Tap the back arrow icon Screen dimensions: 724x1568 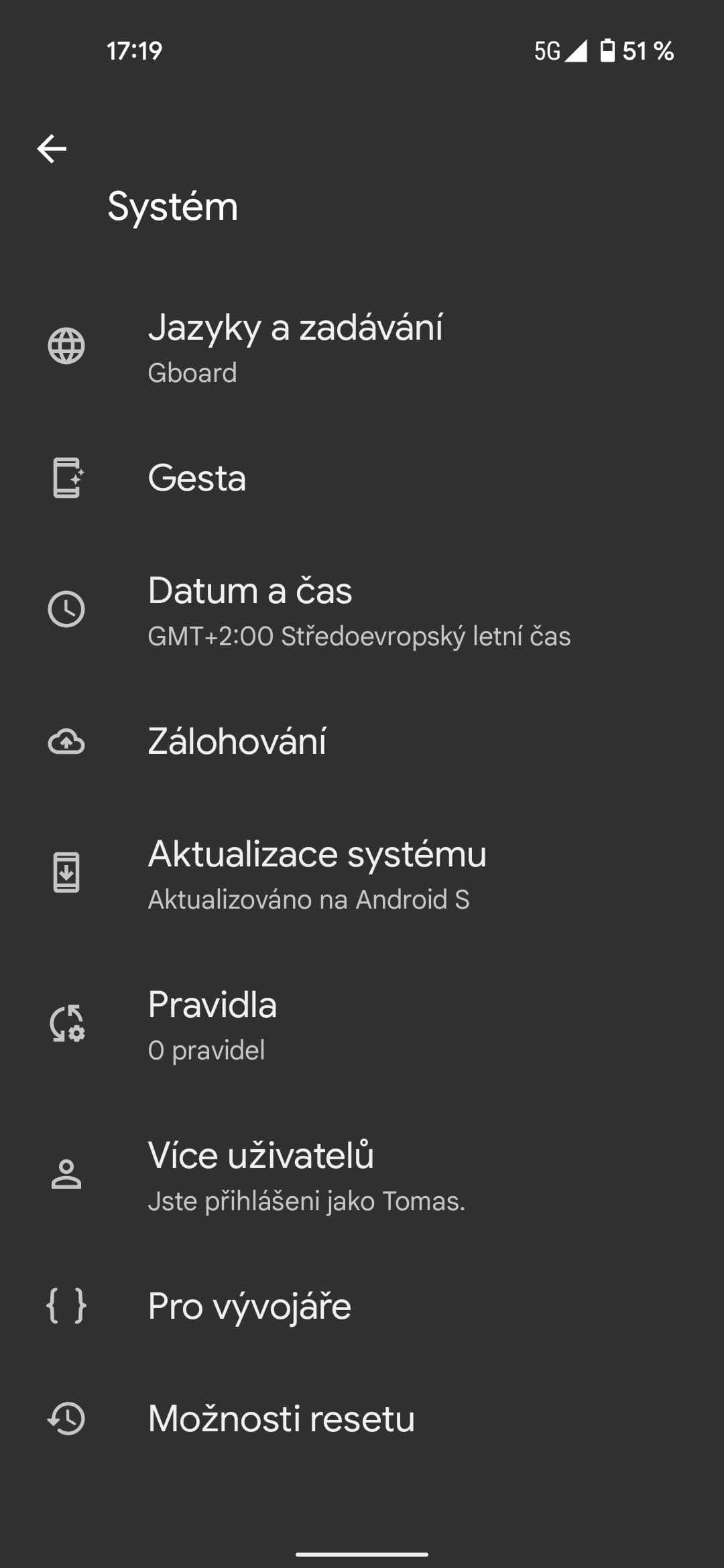[x=52, y=149]
